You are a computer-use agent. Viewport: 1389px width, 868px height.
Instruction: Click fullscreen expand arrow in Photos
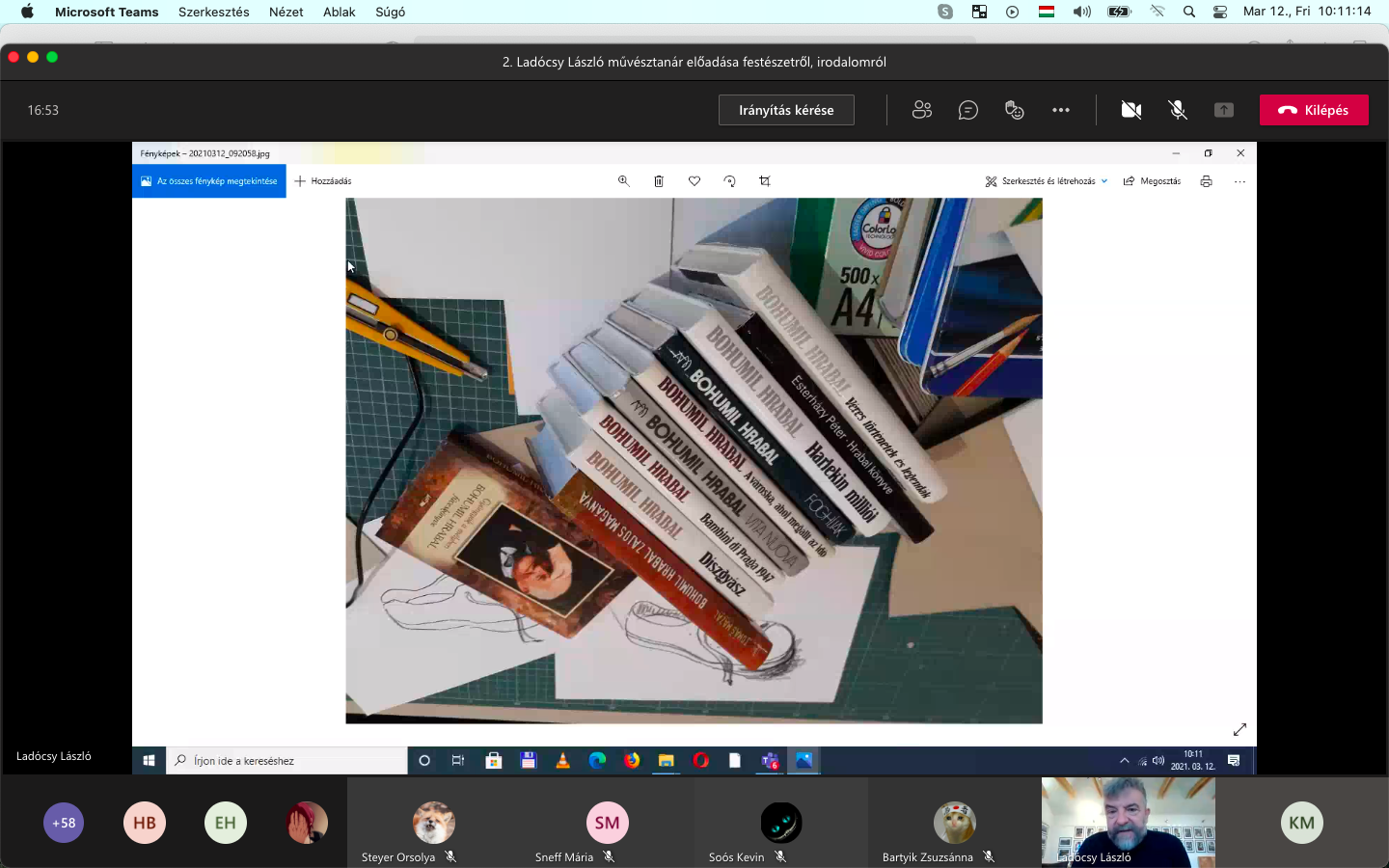tap(1239, 729)
